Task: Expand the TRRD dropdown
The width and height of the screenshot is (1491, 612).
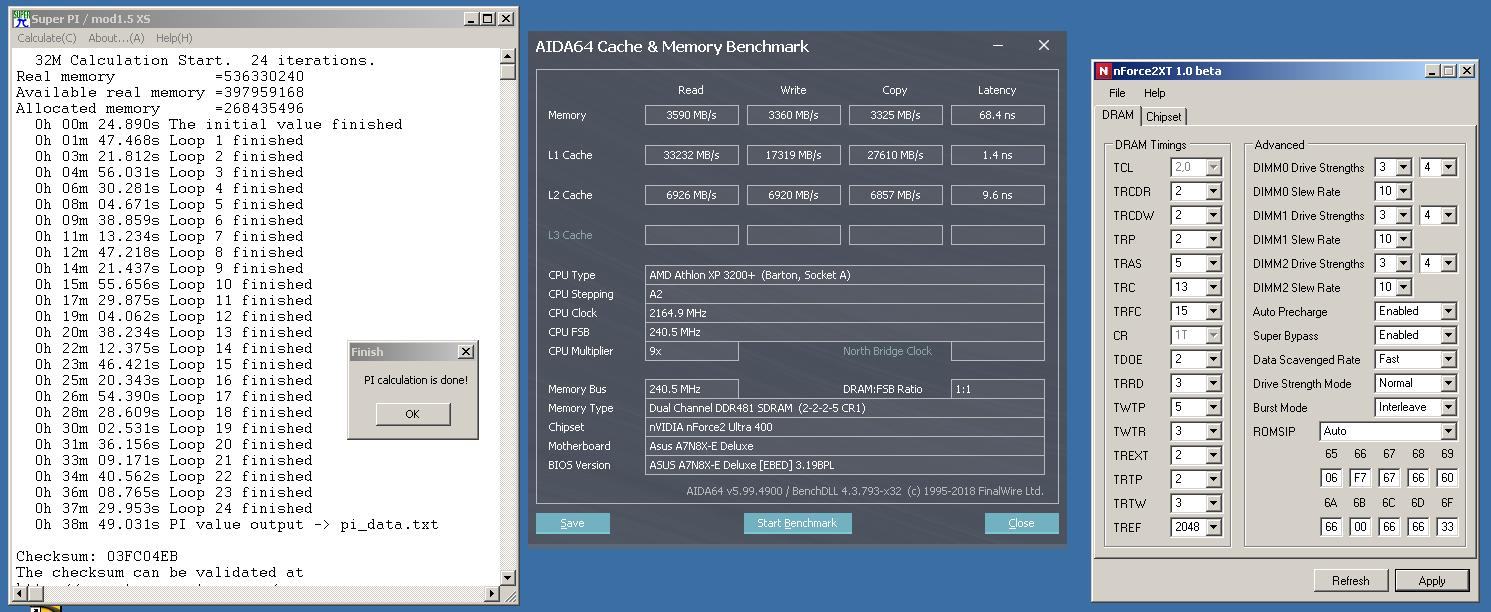Action: pyautogui.click(x=1213, y=384)
